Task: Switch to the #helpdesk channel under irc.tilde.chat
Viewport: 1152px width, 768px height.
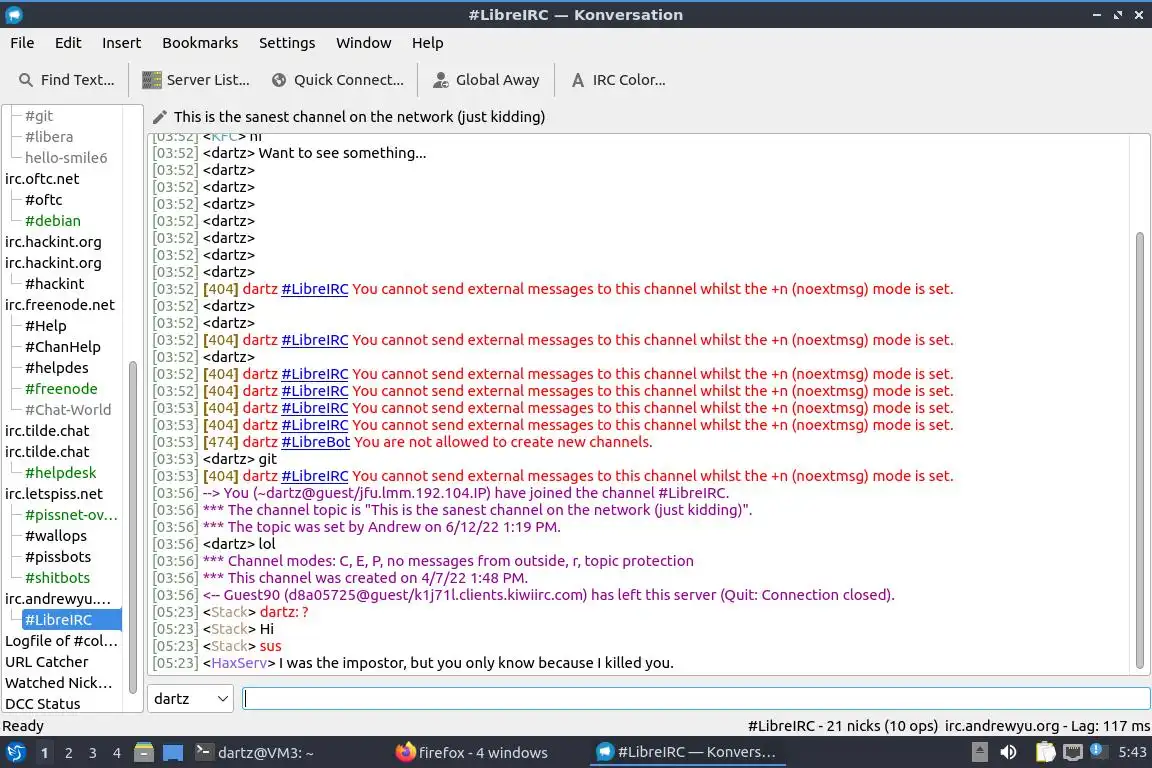Action: coord(60,473)
